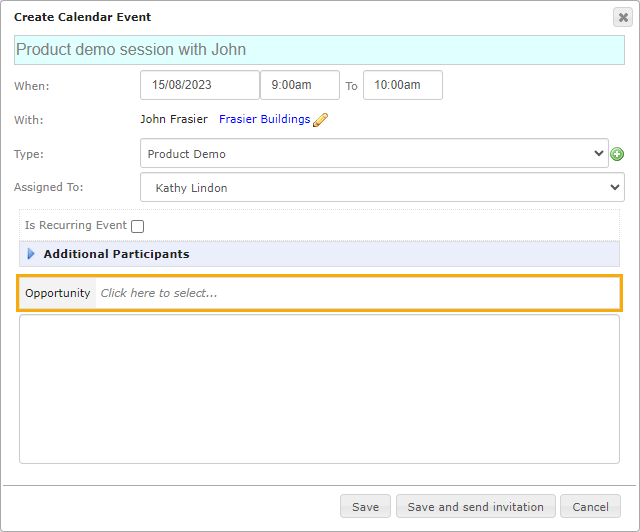Click the John Frasier contact name
The width and height of the screenshot is (640, 532).
pyautogui.click(x=174, y=119)
